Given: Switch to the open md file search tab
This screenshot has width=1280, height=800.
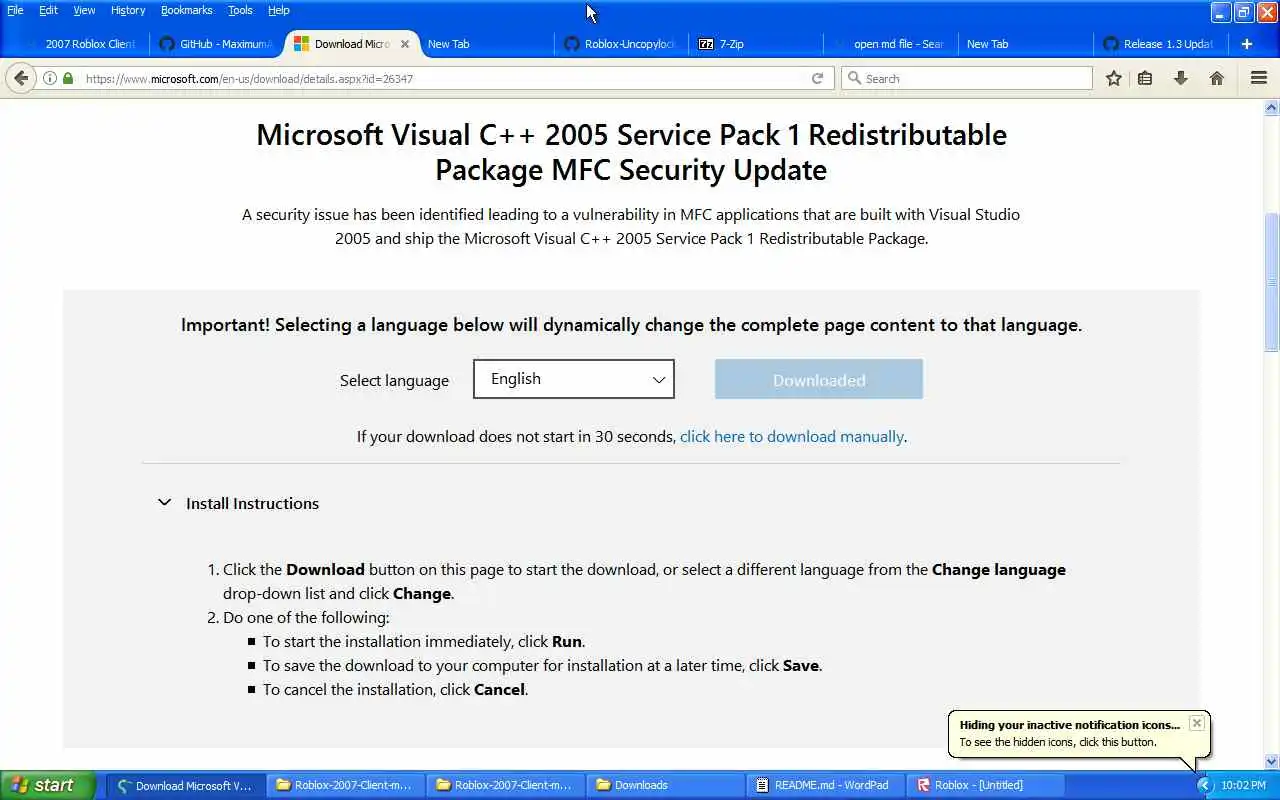Looking at the screenshot, I should click(x=891, y=44).
